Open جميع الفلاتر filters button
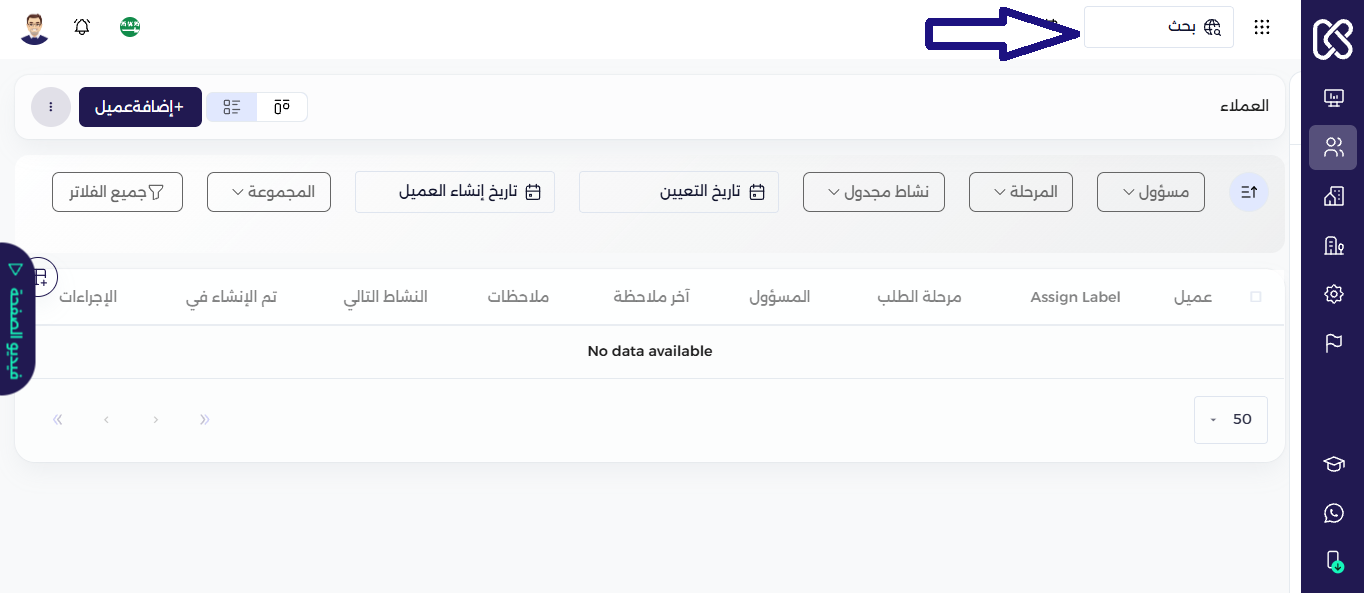This screenshot has height=593, width=1364. [x=117, y=192]
